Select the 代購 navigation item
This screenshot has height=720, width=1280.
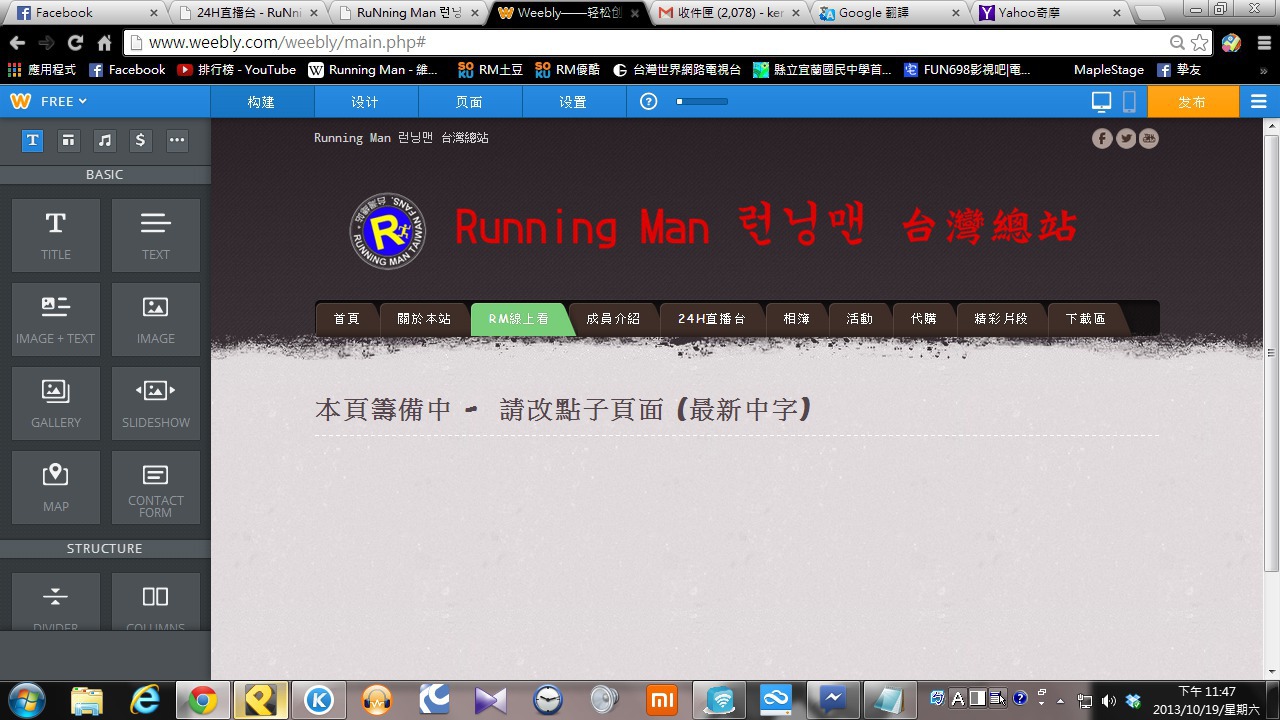[924, 319]
